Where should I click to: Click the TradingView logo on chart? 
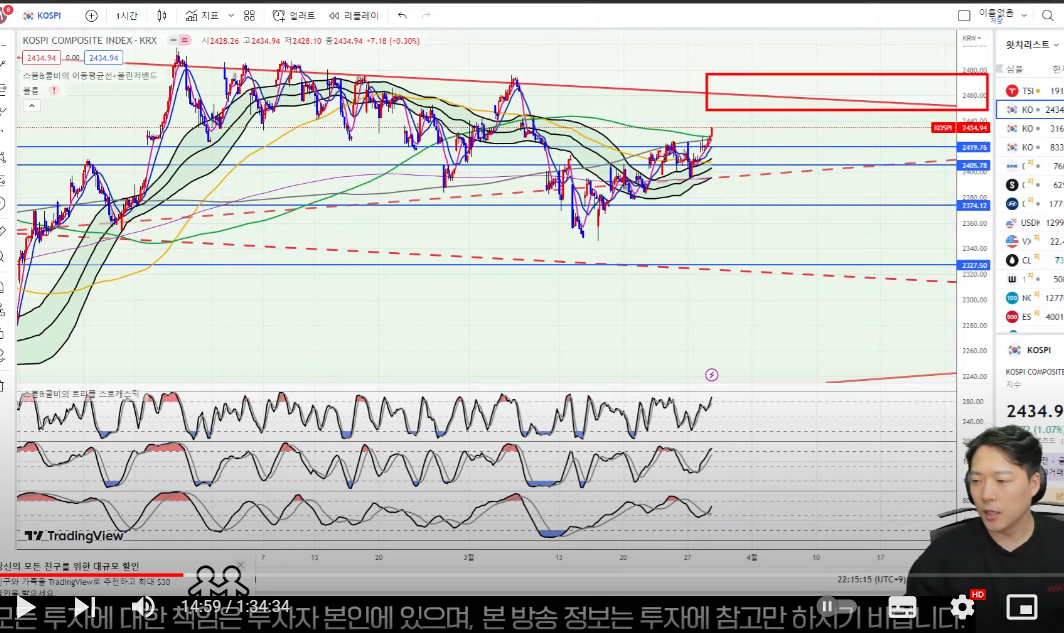pos(74,536)
